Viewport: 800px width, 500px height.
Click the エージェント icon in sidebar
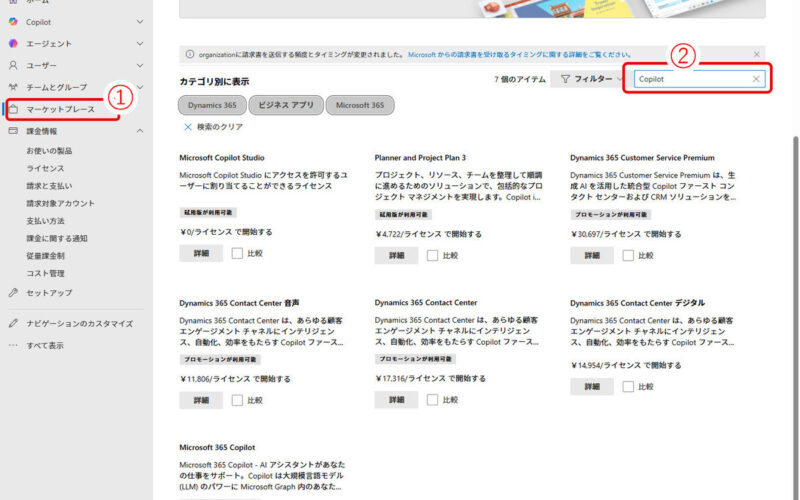[x=13, y=44]
